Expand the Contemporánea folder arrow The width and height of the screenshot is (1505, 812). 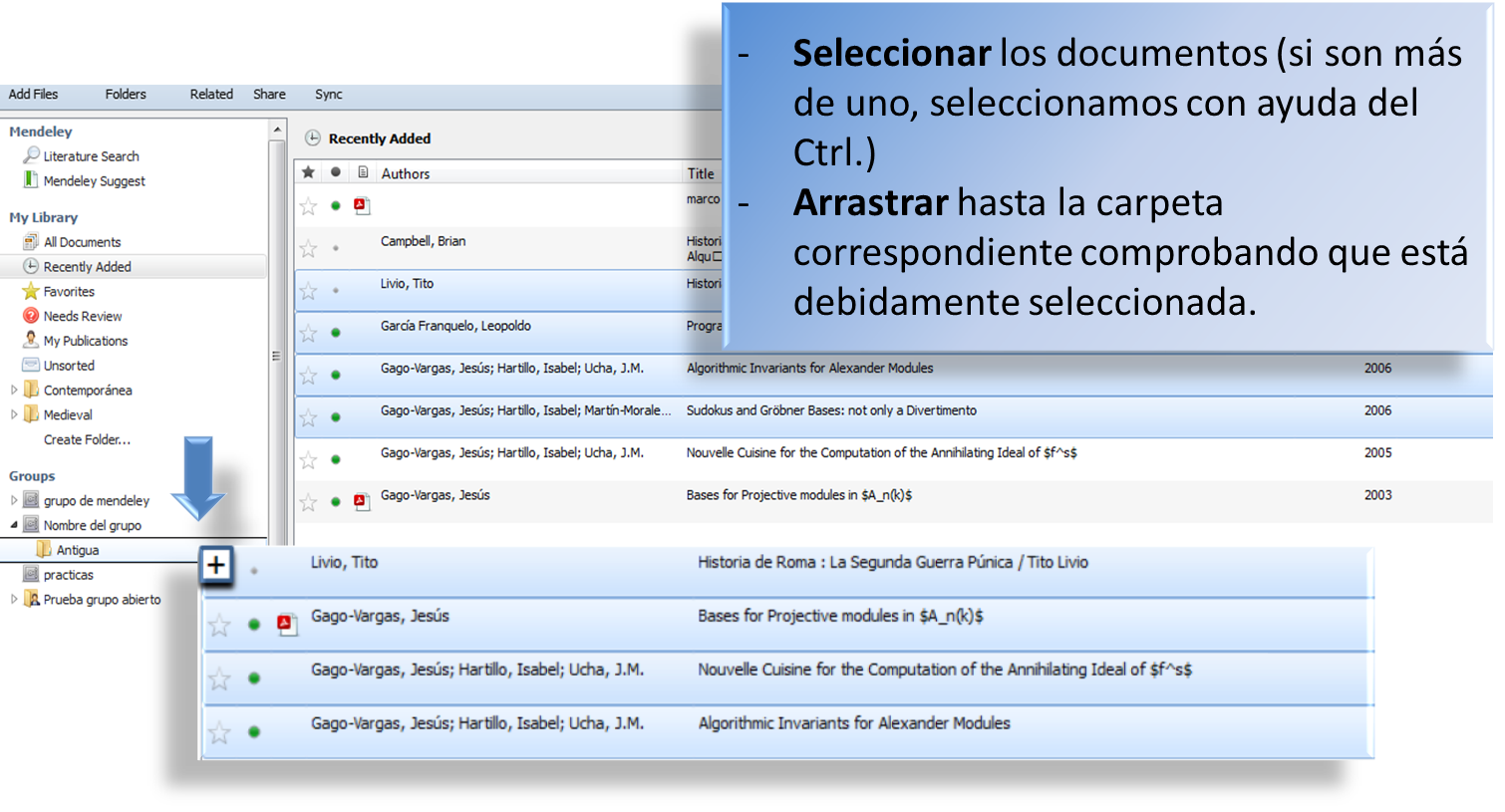14,390
